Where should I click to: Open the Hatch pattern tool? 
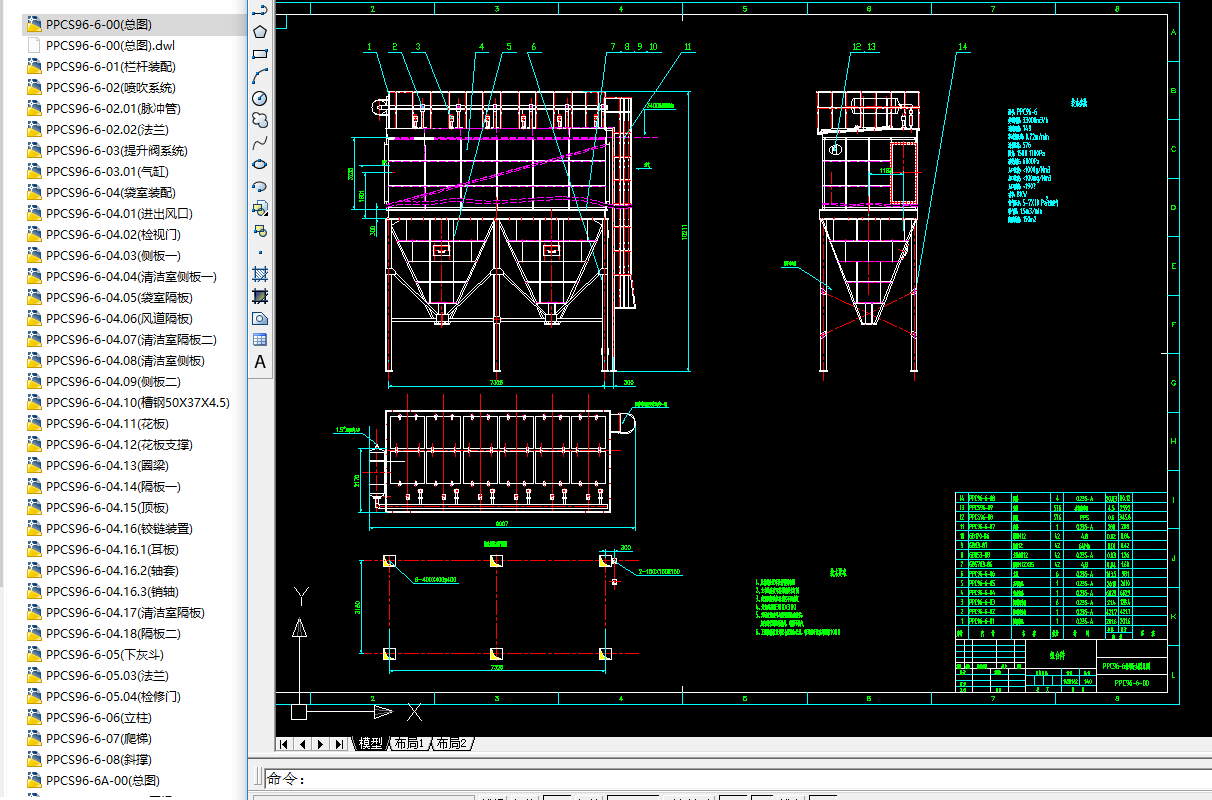(x=260, y=274)
